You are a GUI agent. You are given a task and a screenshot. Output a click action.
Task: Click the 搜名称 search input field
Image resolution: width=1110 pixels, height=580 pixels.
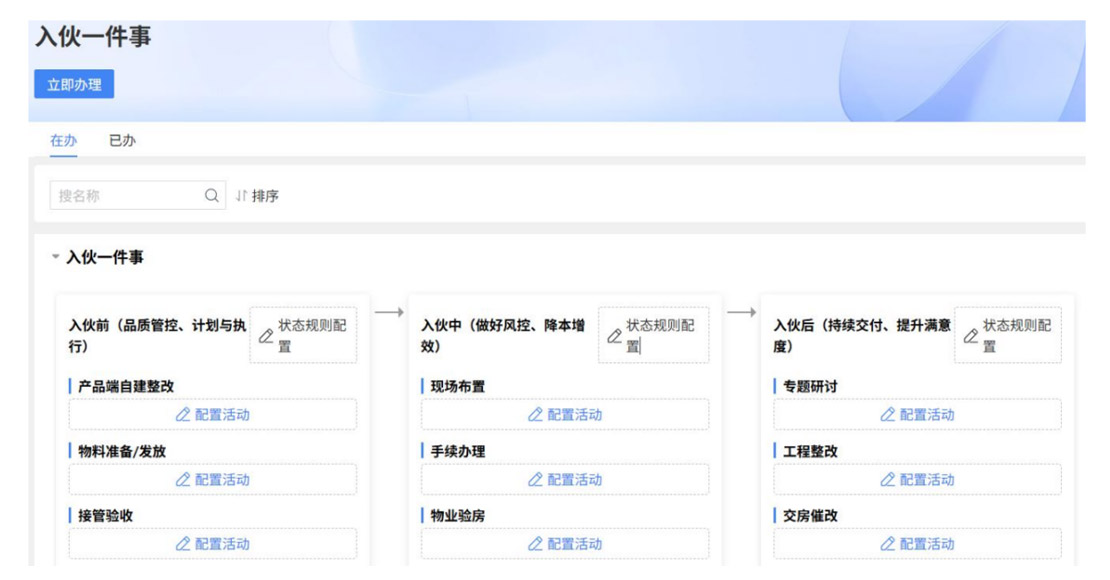[x=125, y=196]
